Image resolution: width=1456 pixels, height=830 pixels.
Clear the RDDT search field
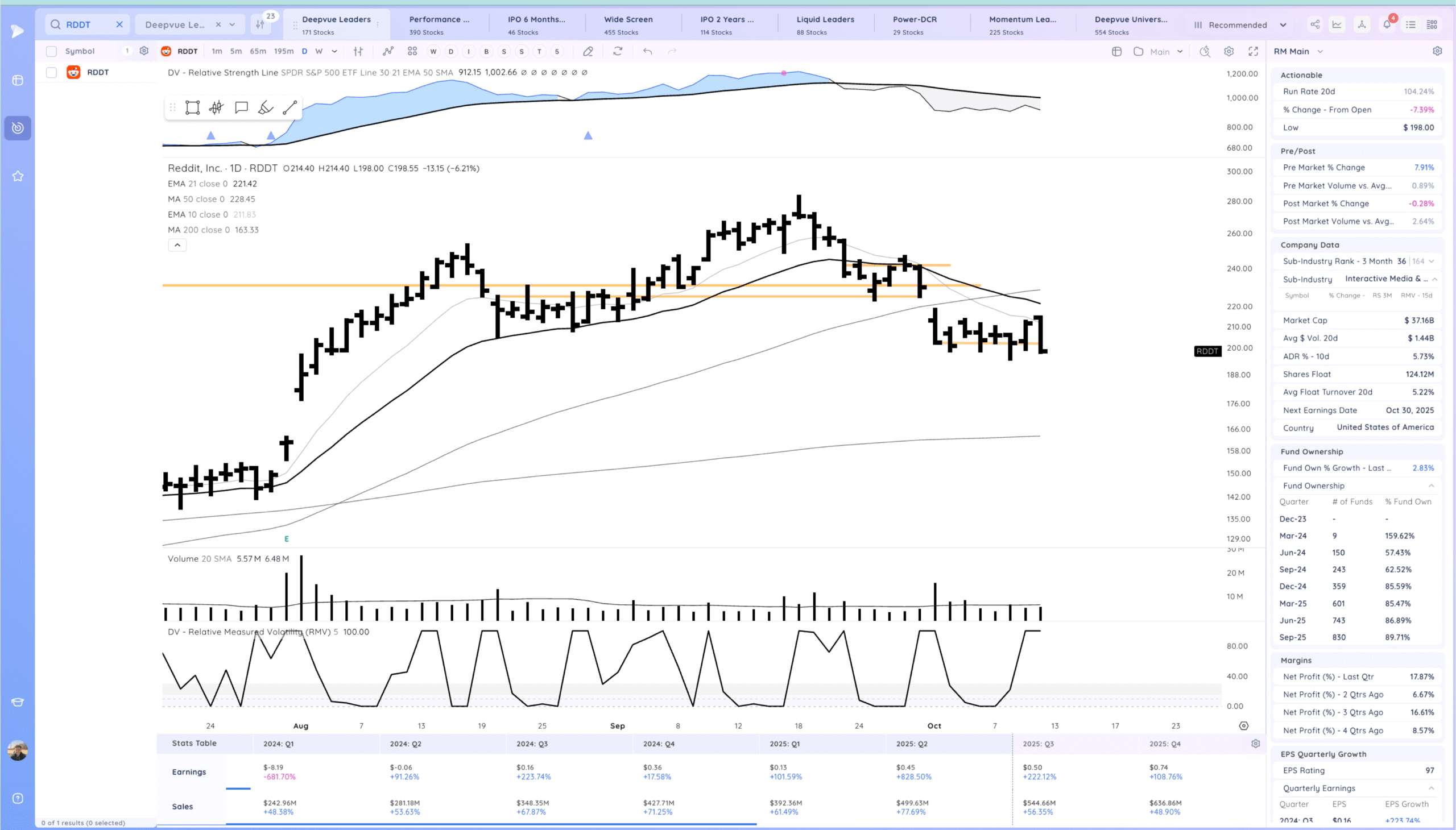click(x=119, y=24)
